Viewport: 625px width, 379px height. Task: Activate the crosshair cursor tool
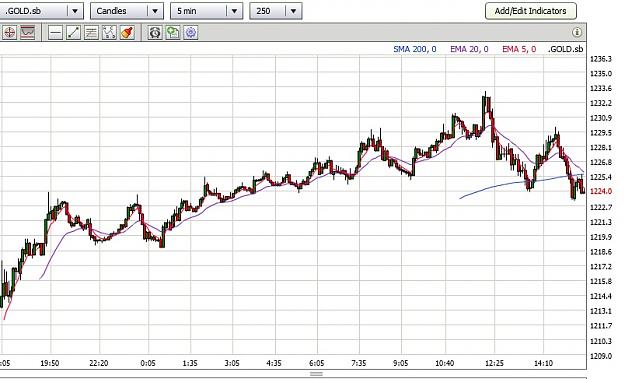pos(10,33)
